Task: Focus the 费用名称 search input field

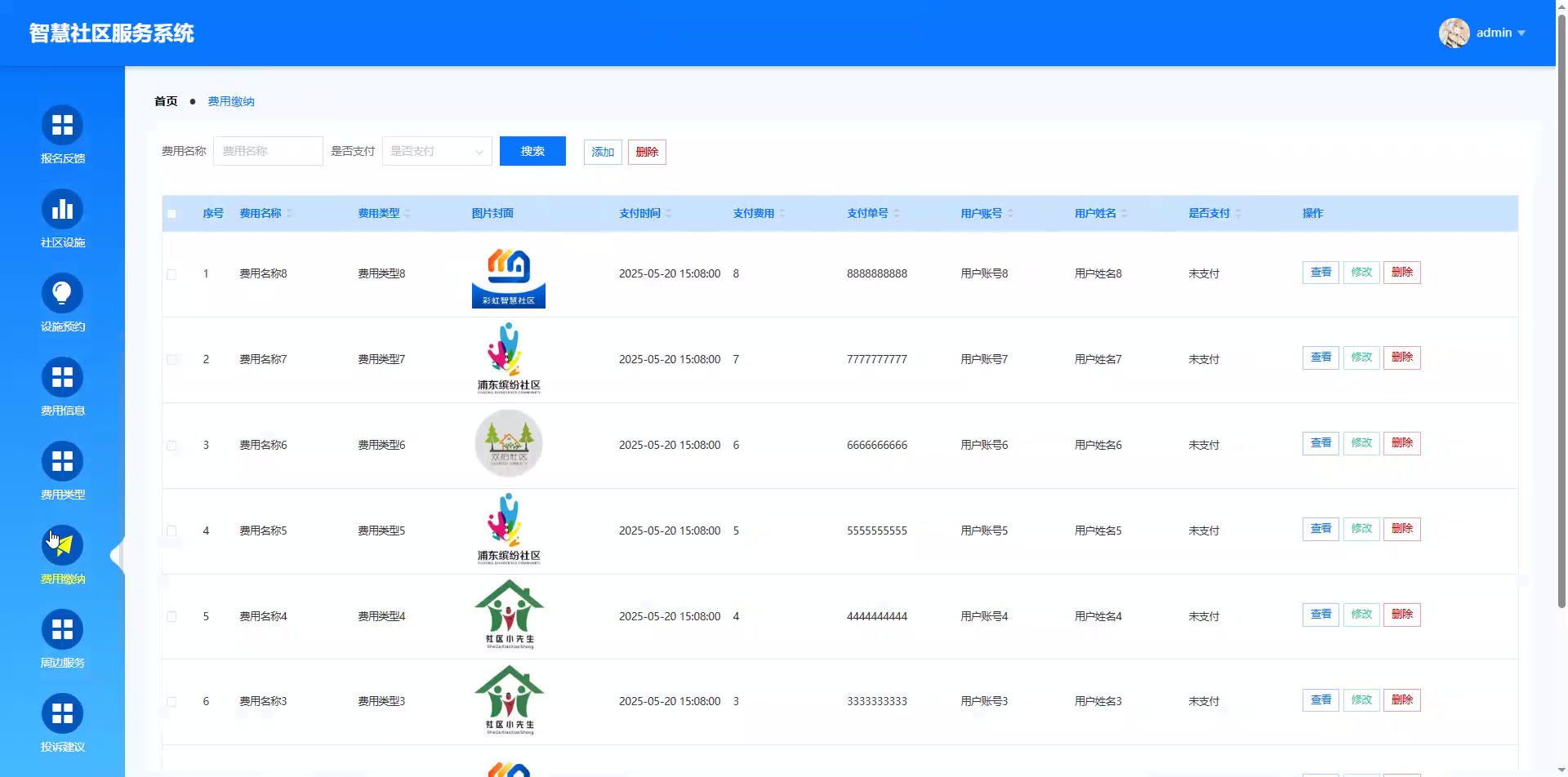Action: [x=268, y=151]
